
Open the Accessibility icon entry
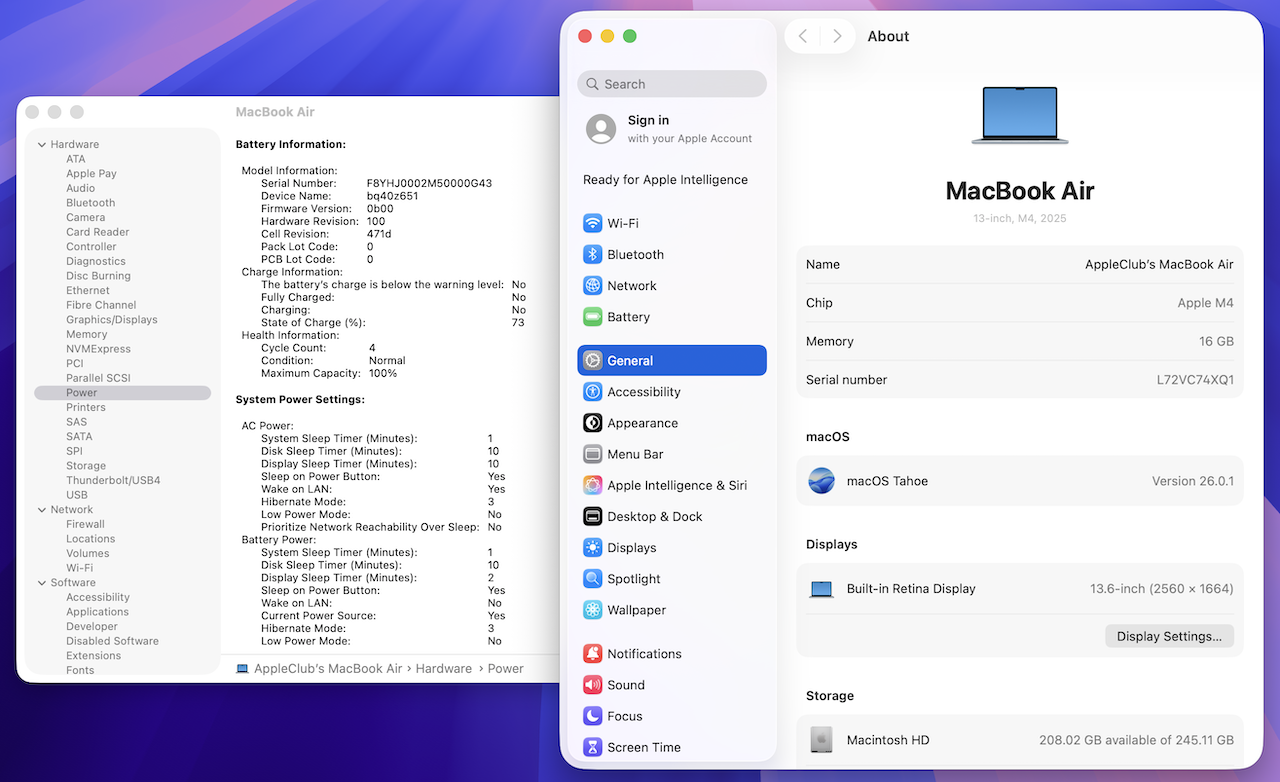[592, 392]
